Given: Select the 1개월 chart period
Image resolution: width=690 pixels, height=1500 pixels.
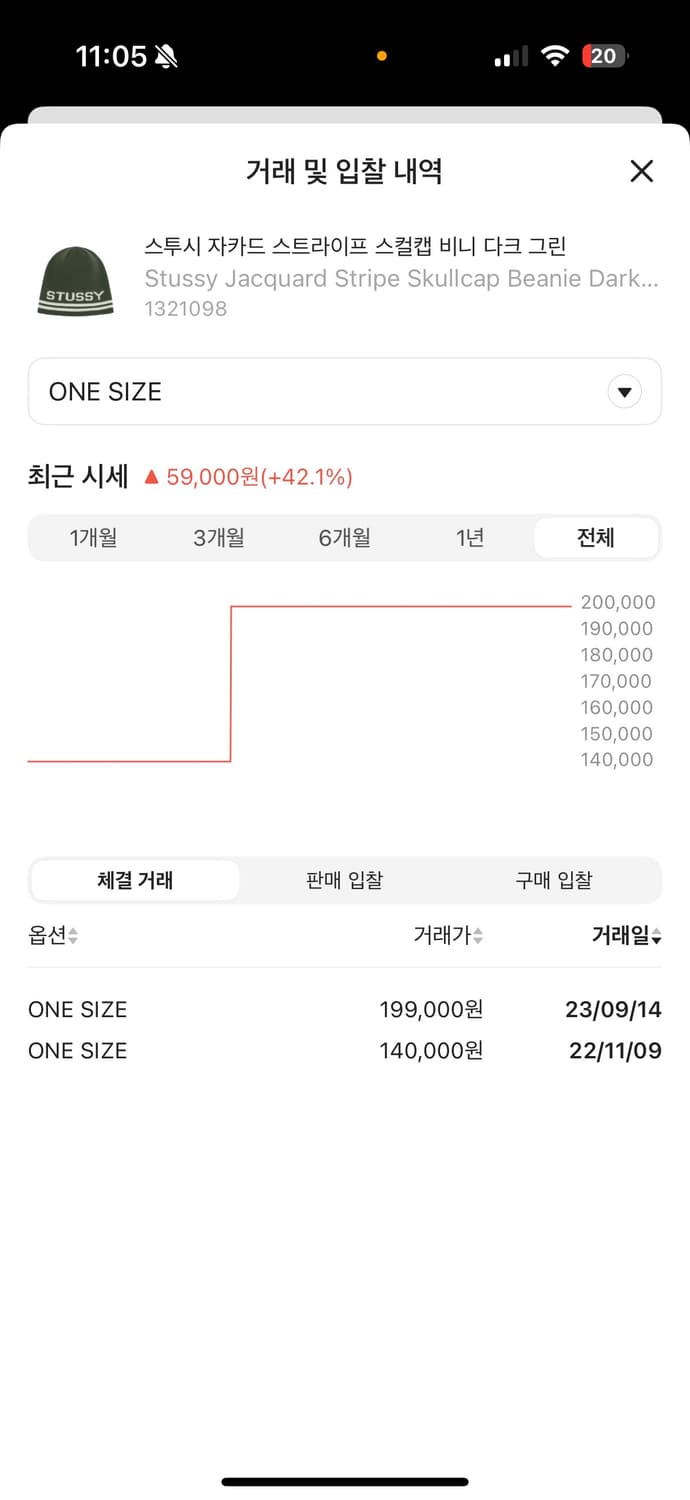Looking at the screenshot, I should 94,537.
